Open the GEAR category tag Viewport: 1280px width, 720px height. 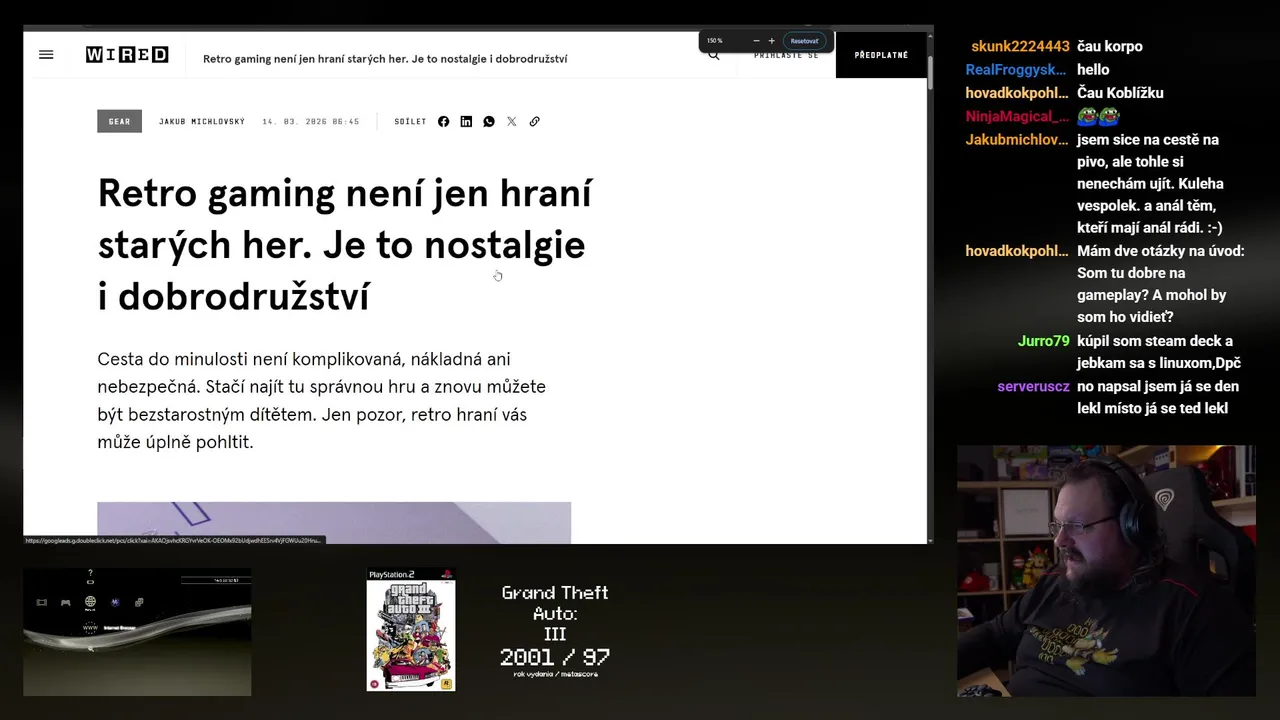[x=119, y=121]
